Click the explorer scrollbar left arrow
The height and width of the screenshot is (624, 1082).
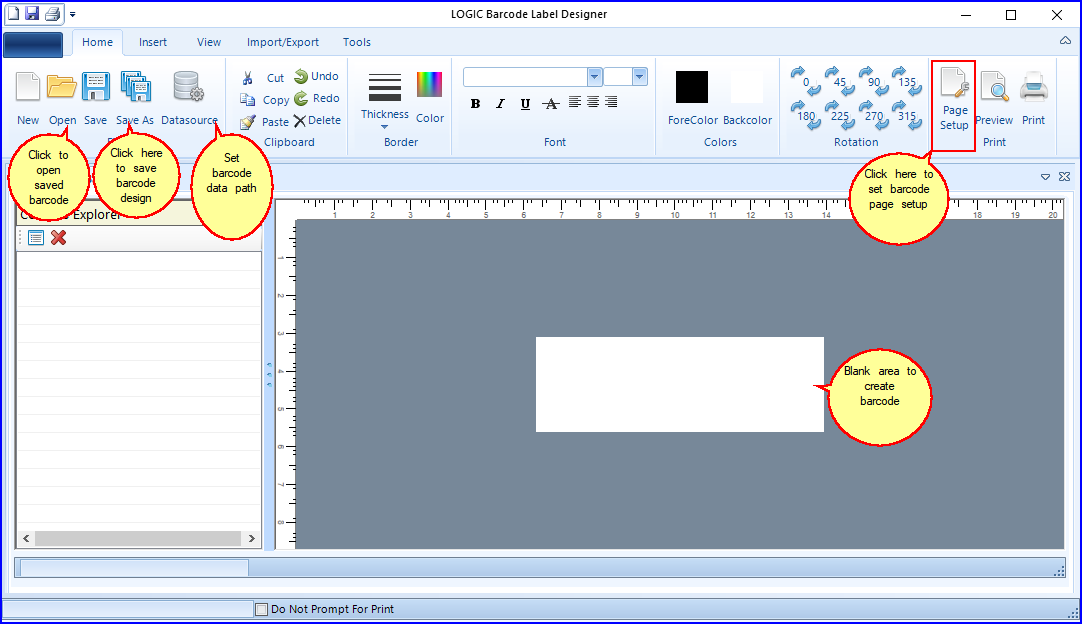coord(26,538)
